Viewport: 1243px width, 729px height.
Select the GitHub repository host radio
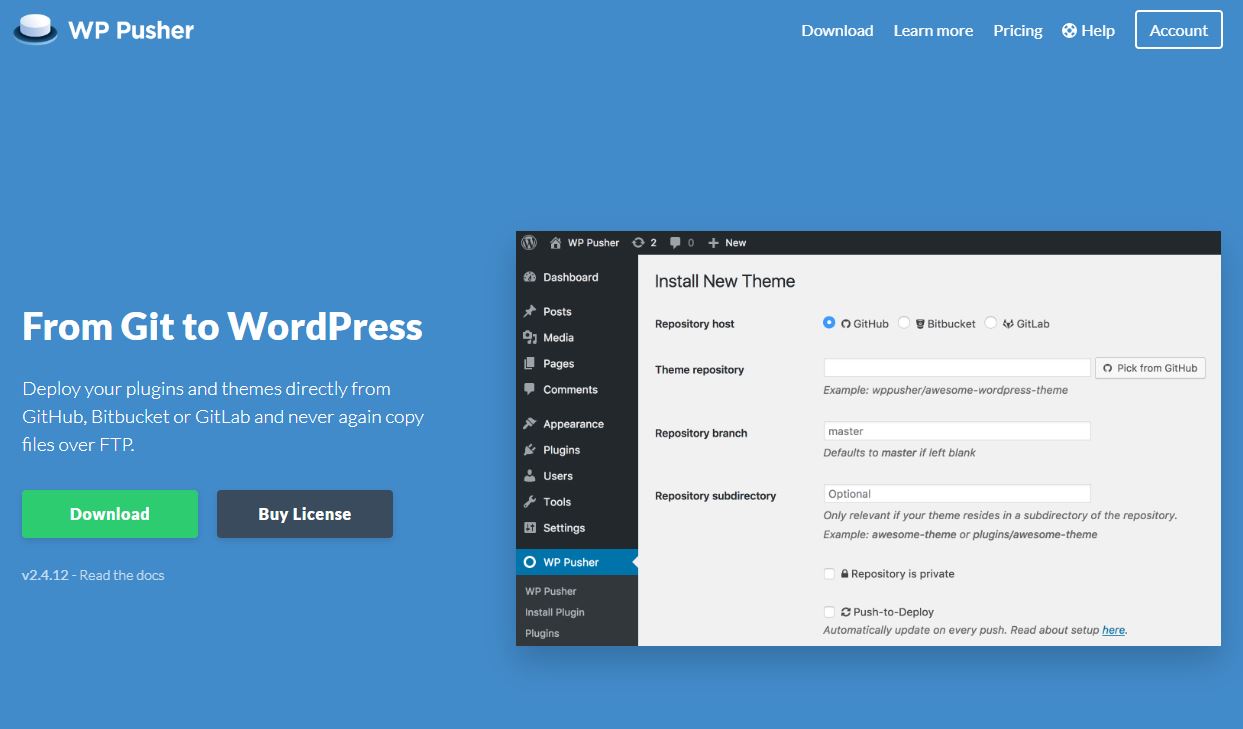click(829, 323)
